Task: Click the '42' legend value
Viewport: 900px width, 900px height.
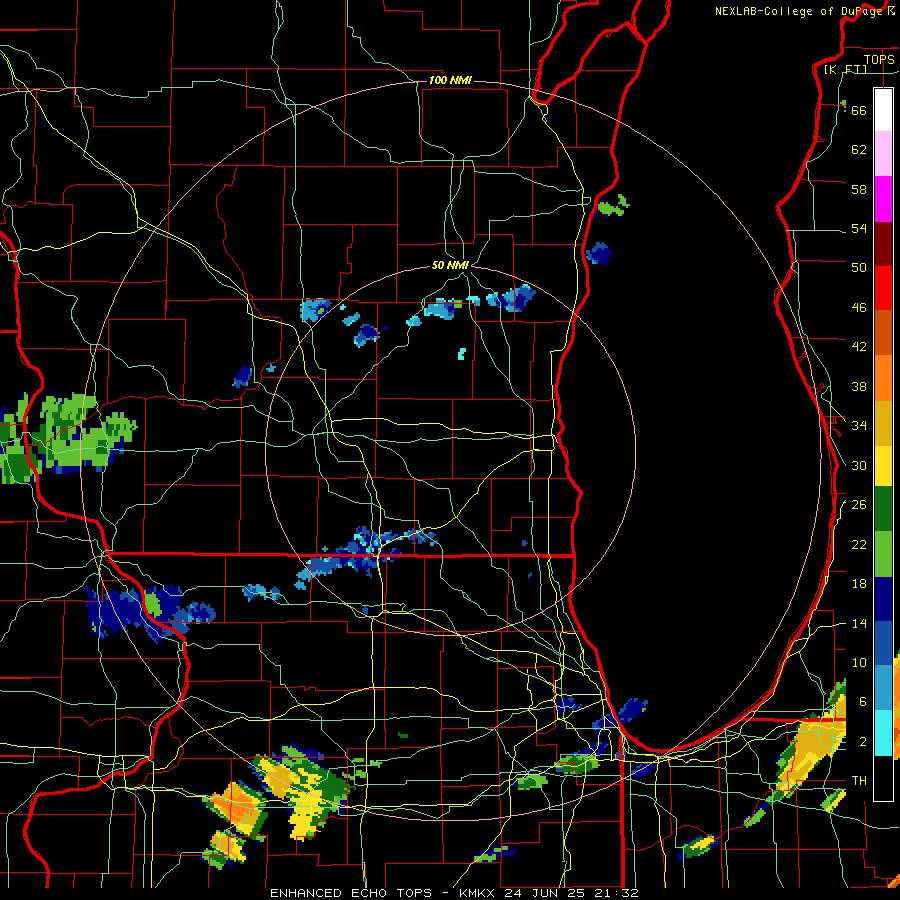Action: coord(859,346)
